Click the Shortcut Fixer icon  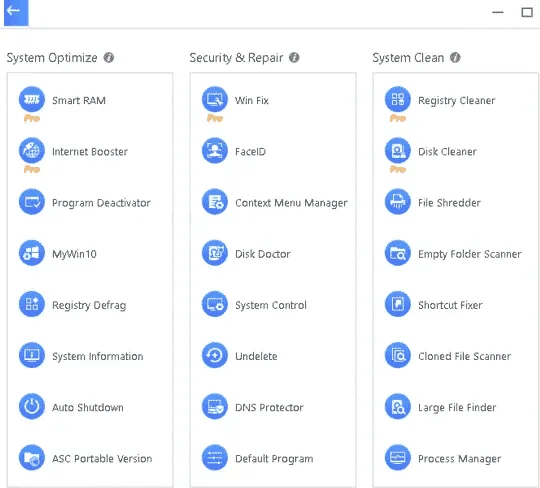pyautogui.click(x=398, y=304)
